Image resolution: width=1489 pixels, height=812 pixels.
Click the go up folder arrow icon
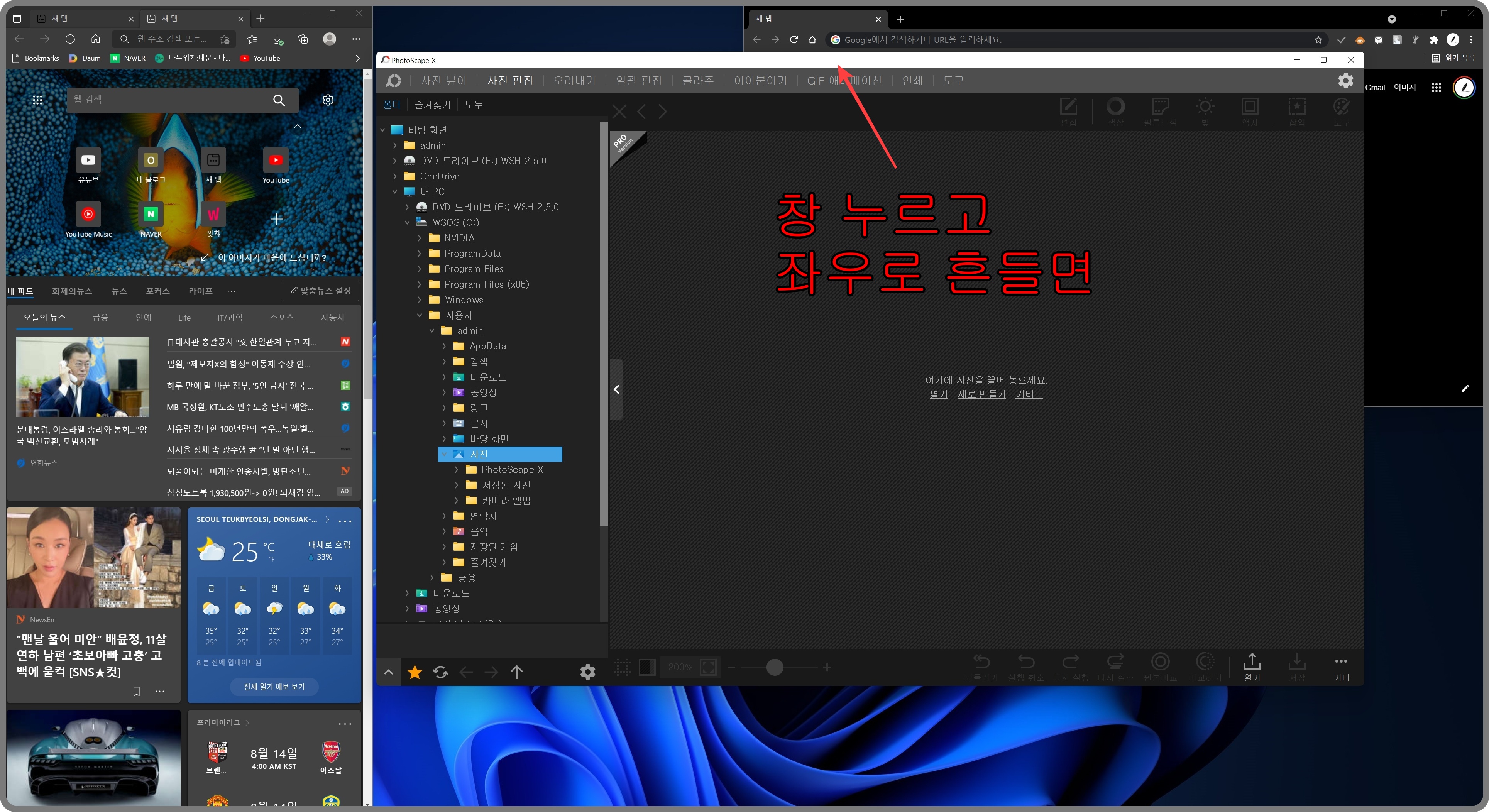[517, 672]
